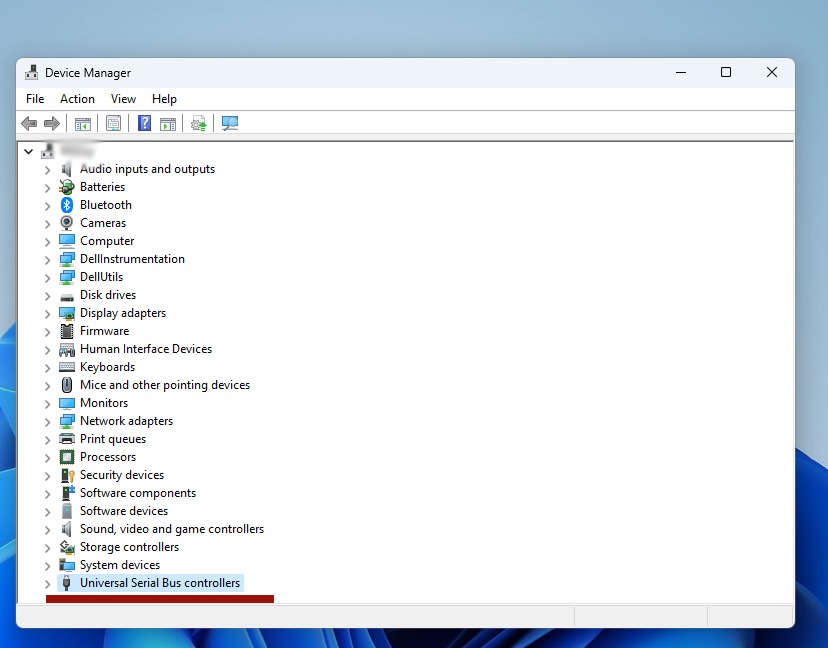Open the Help menu
This screenshot has height=648, width=828.
[x=164, y=98]
